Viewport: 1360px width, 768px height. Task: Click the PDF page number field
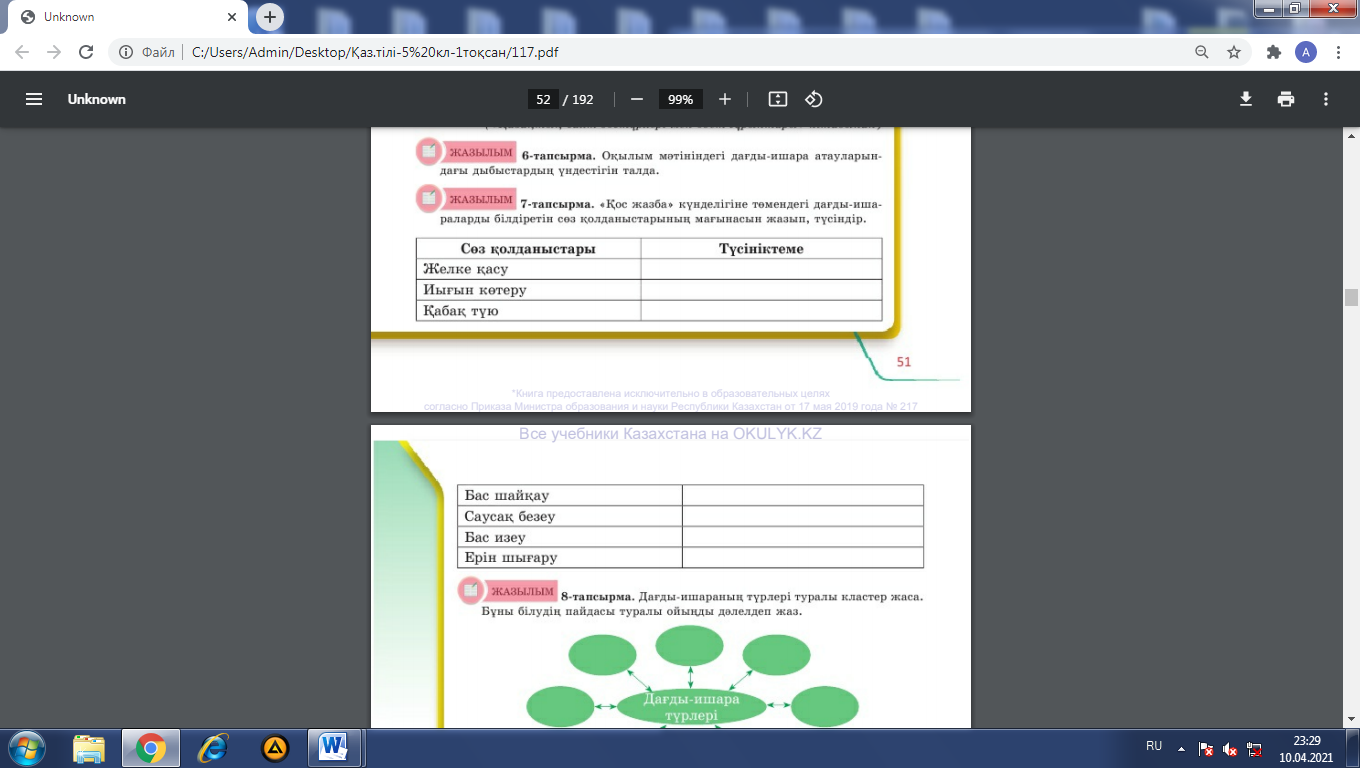pos(543,99)
